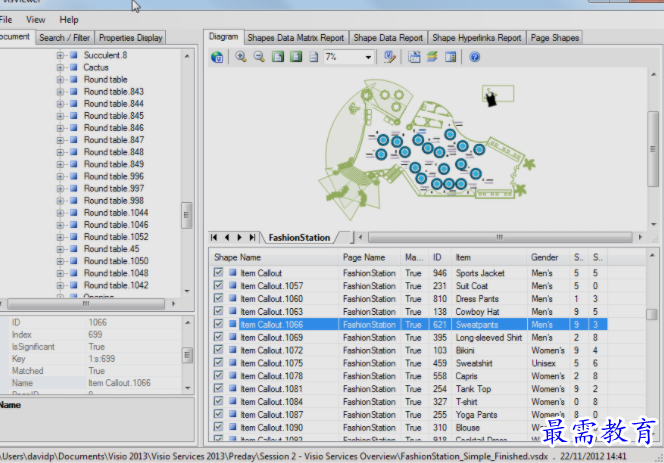Open the Help menu

[69, 19]
